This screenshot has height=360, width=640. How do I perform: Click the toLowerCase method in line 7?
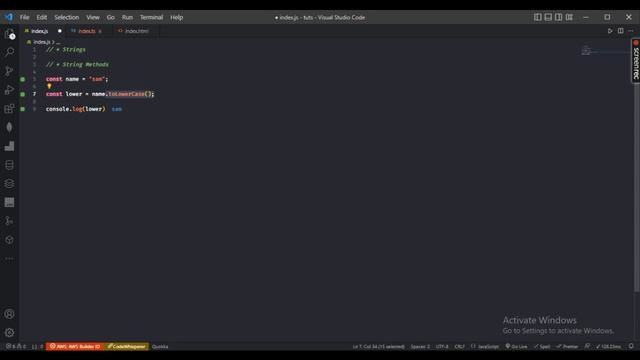point(126,94)
